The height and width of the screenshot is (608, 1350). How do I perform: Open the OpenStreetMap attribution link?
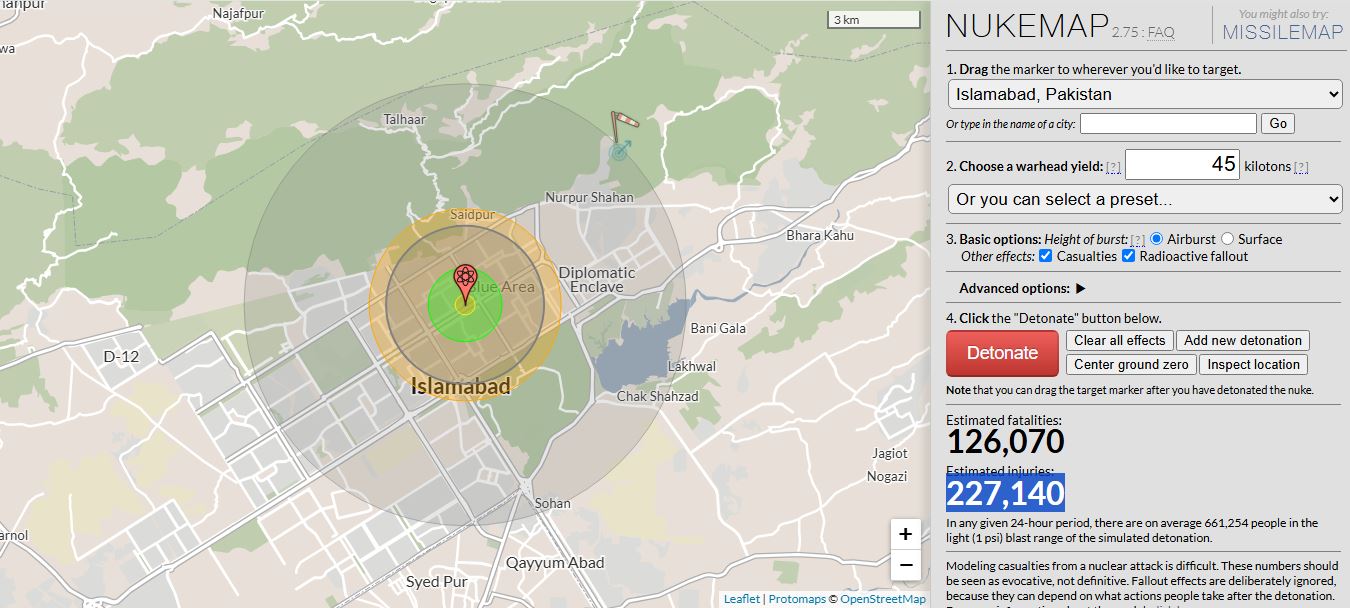click(883, 599)
